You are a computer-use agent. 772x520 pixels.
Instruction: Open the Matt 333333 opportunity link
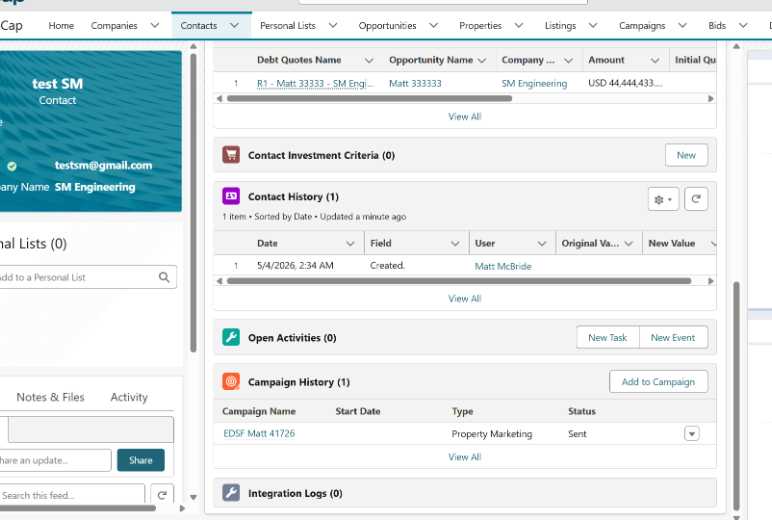[x=415, y=84]
